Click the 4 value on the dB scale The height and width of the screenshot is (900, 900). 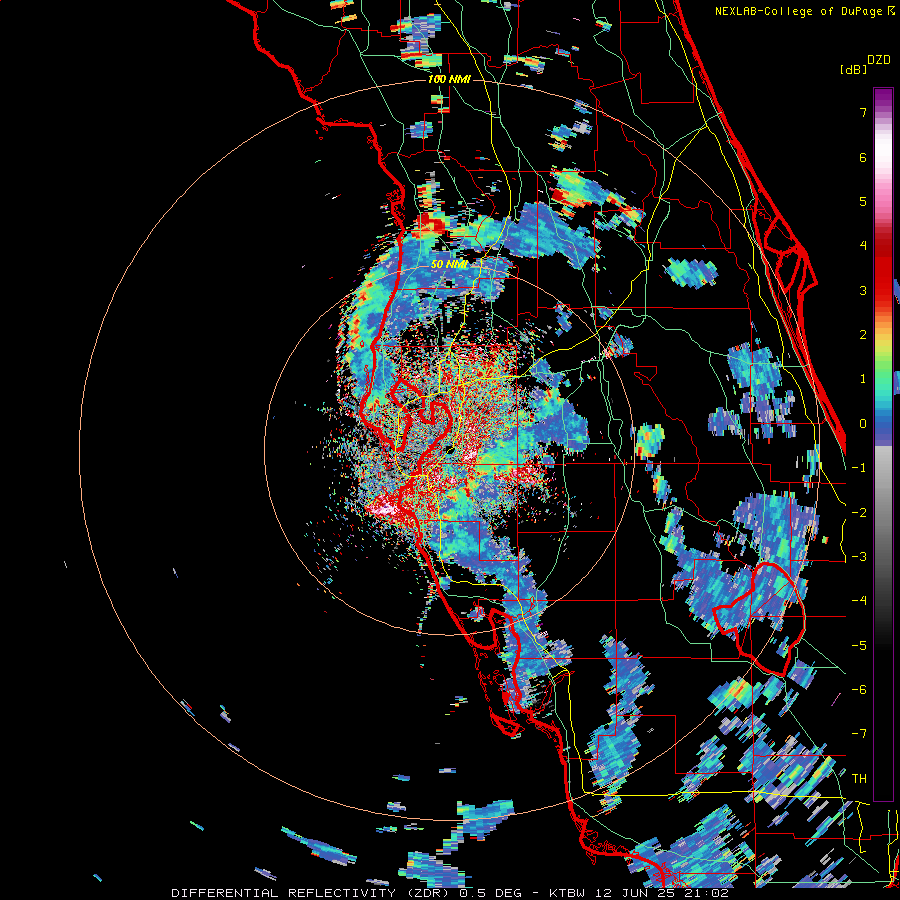pos(863,245)
